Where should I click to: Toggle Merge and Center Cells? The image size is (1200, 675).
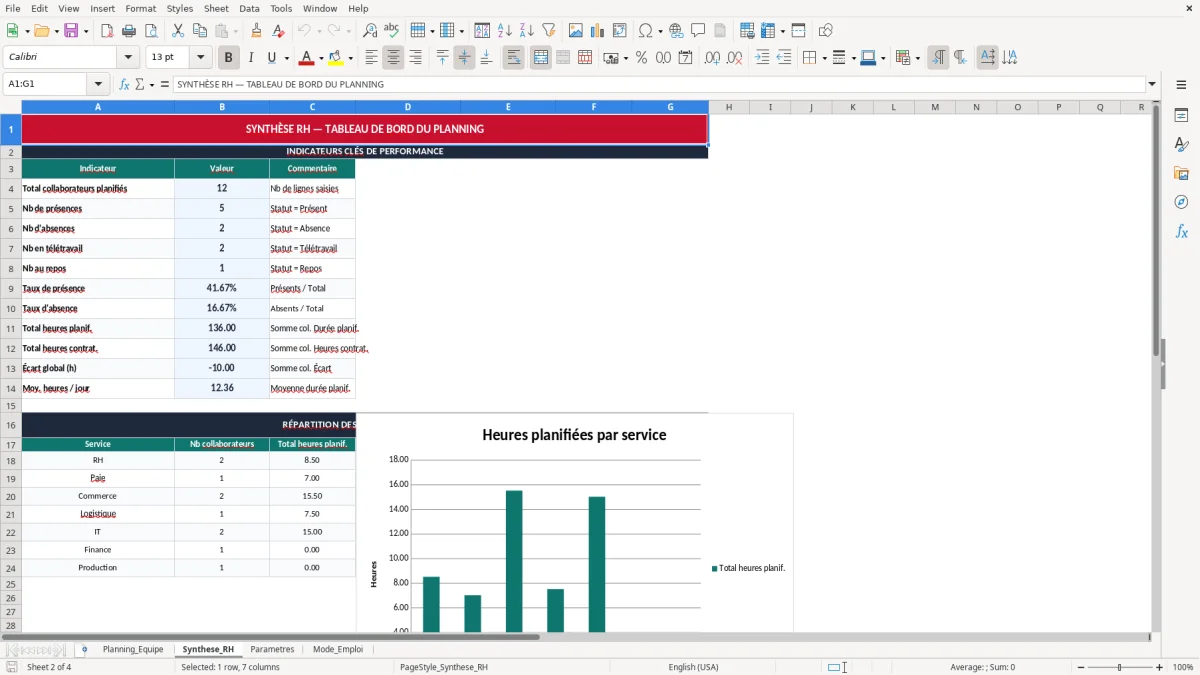(x=541, y=58)
